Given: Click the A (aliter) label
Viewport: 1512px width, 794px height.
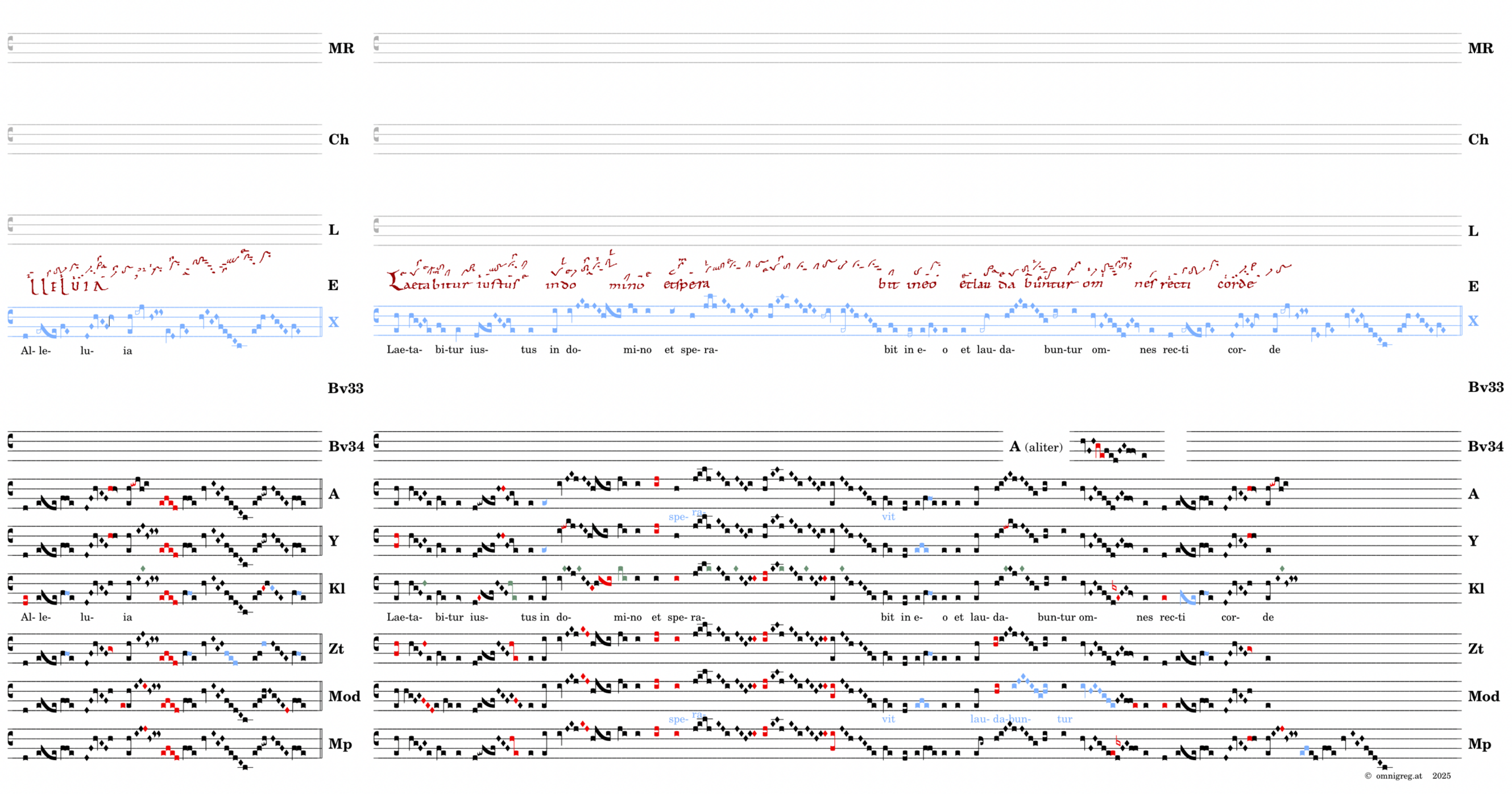Looking at the screenshot, I should [1036, 447].
